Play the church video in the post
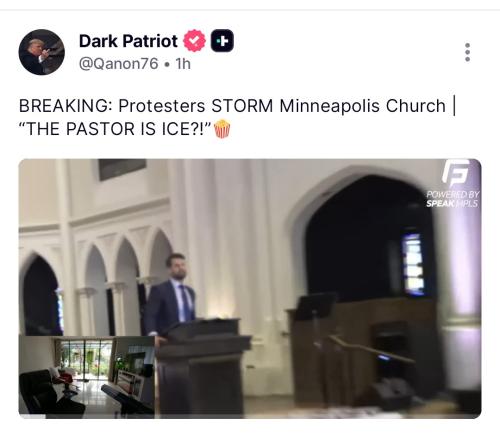Image resolution: width=500 pixels, height=437 pixels. (250, 288)
